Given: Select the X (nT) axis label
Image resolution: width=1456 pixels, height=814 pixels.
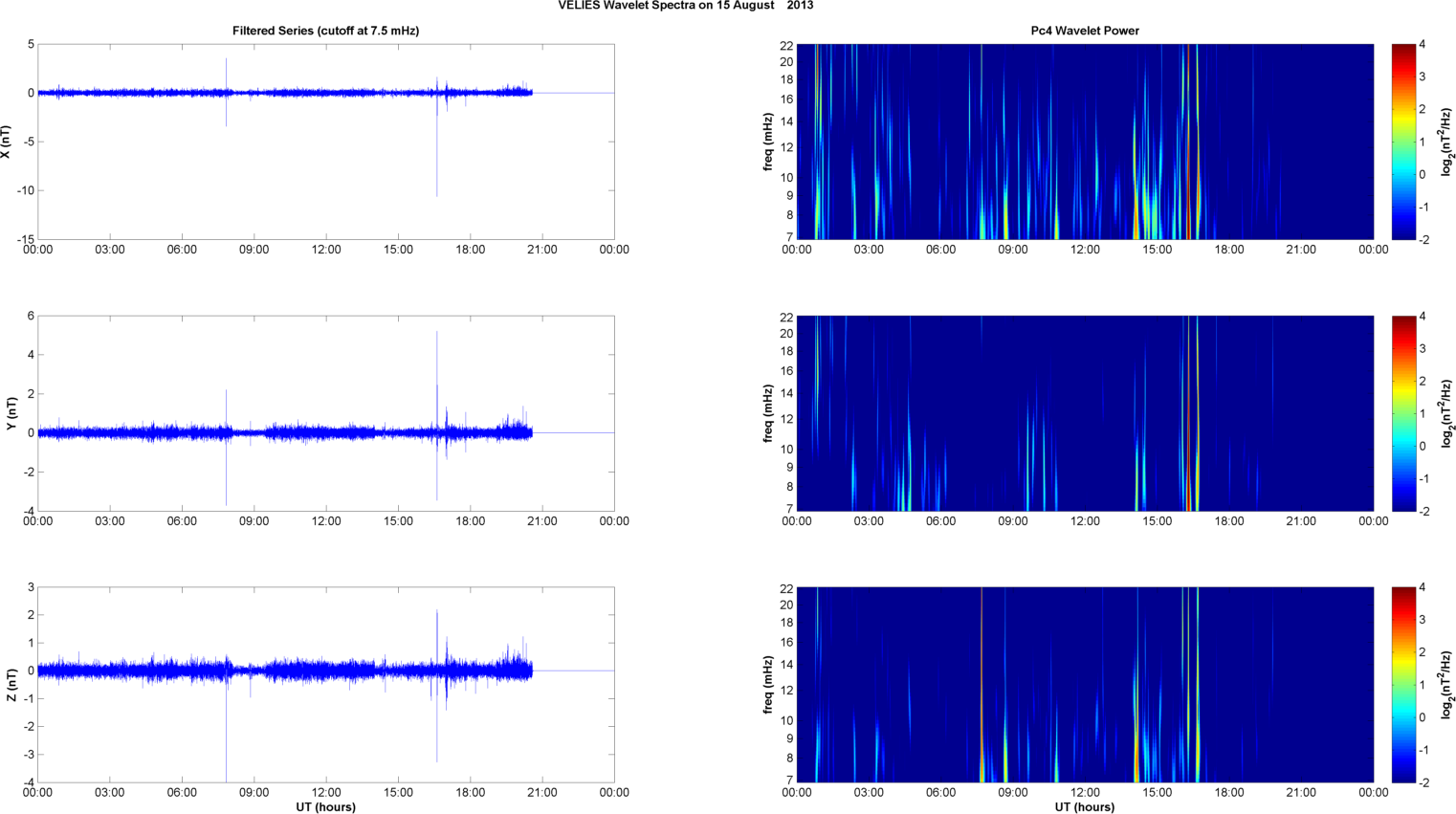Looking at the screenshot, I should click(x=6, y=142).
